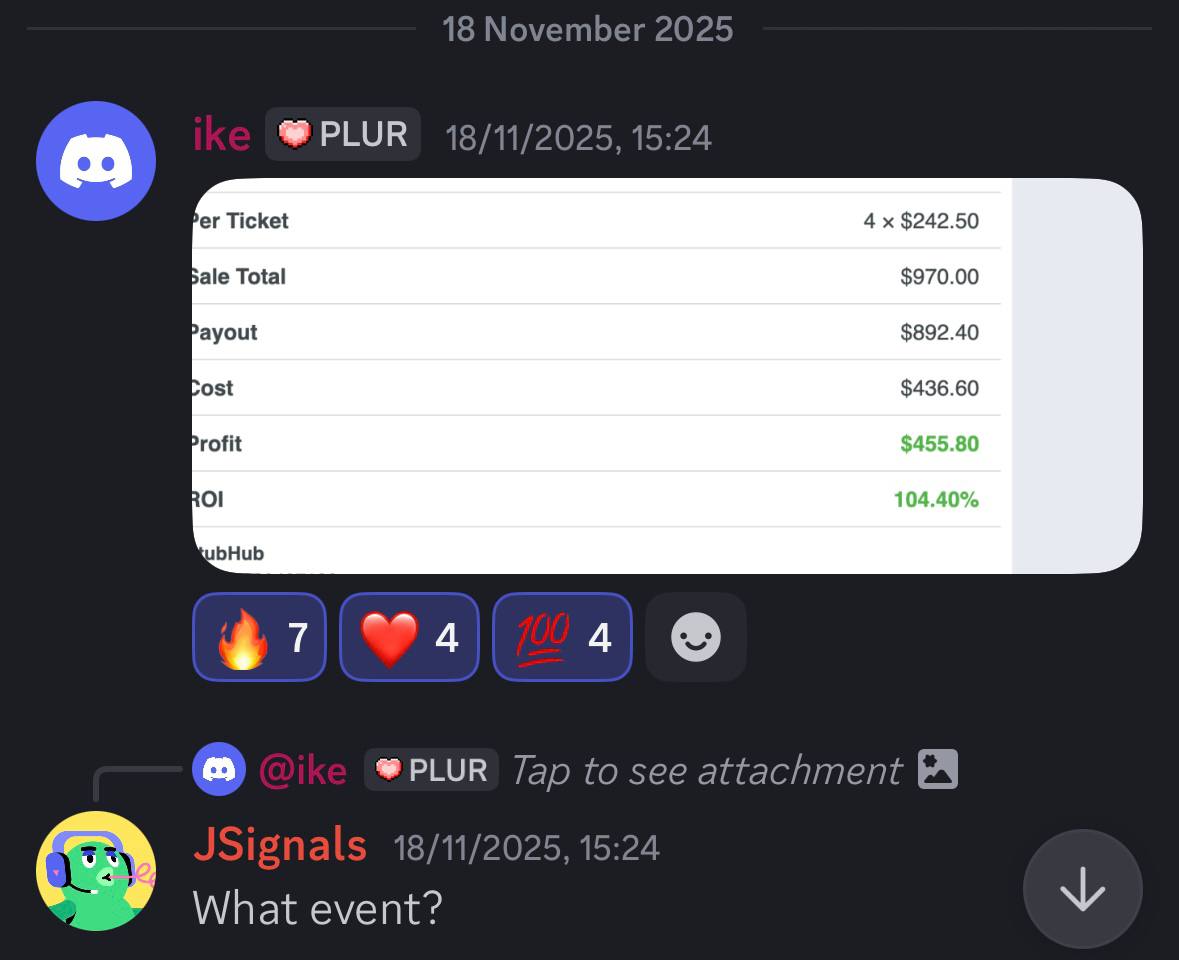
Task: Select the @ike mention in reply
Action: tap(303, 771)
